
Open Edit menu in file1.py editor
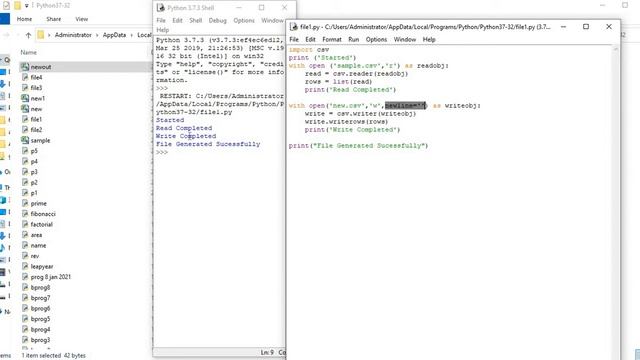click(x=310, y=40)
